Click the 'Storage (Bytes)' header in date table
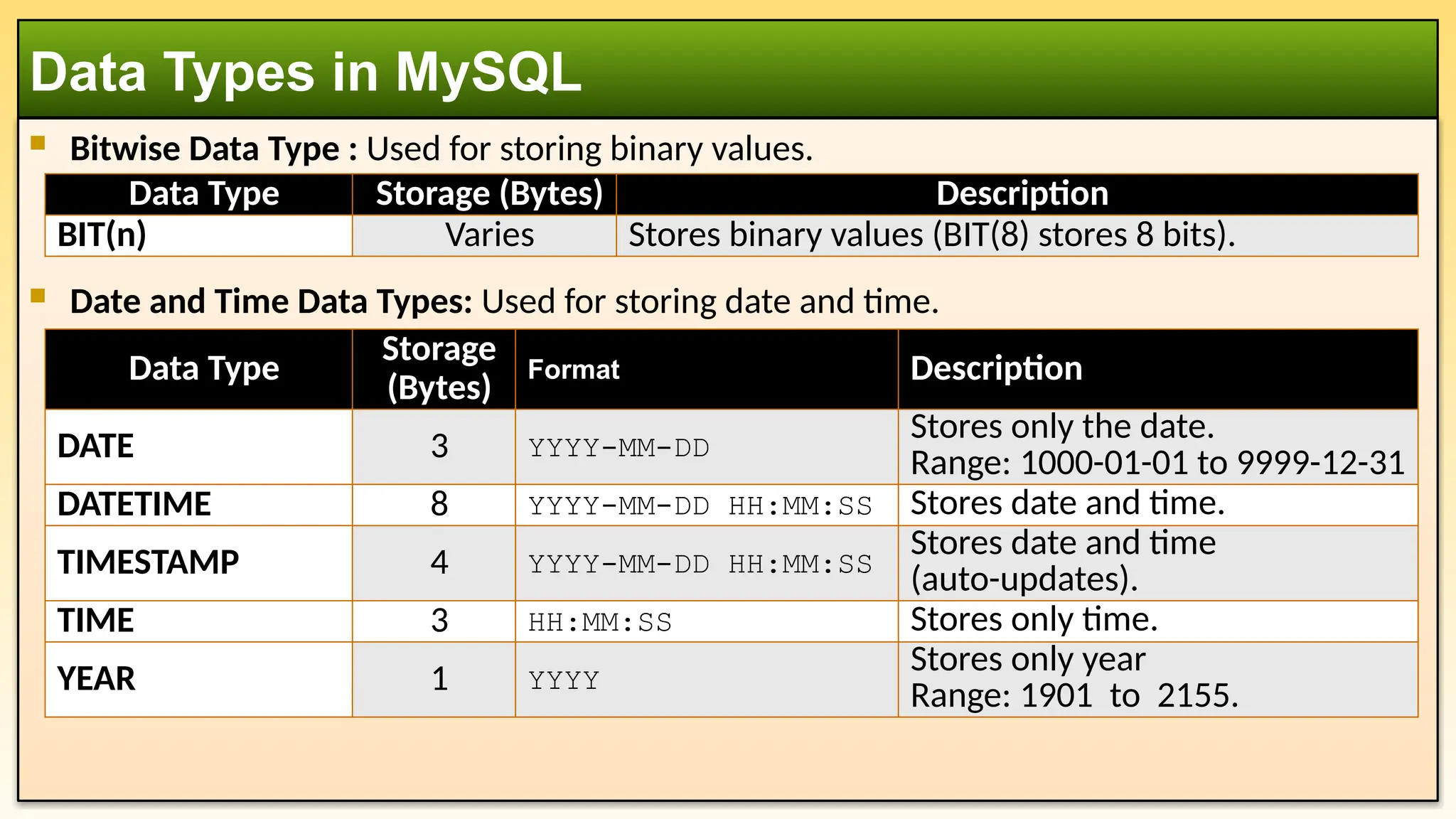Screen dimensions: 1456x819 click(439, 368)
